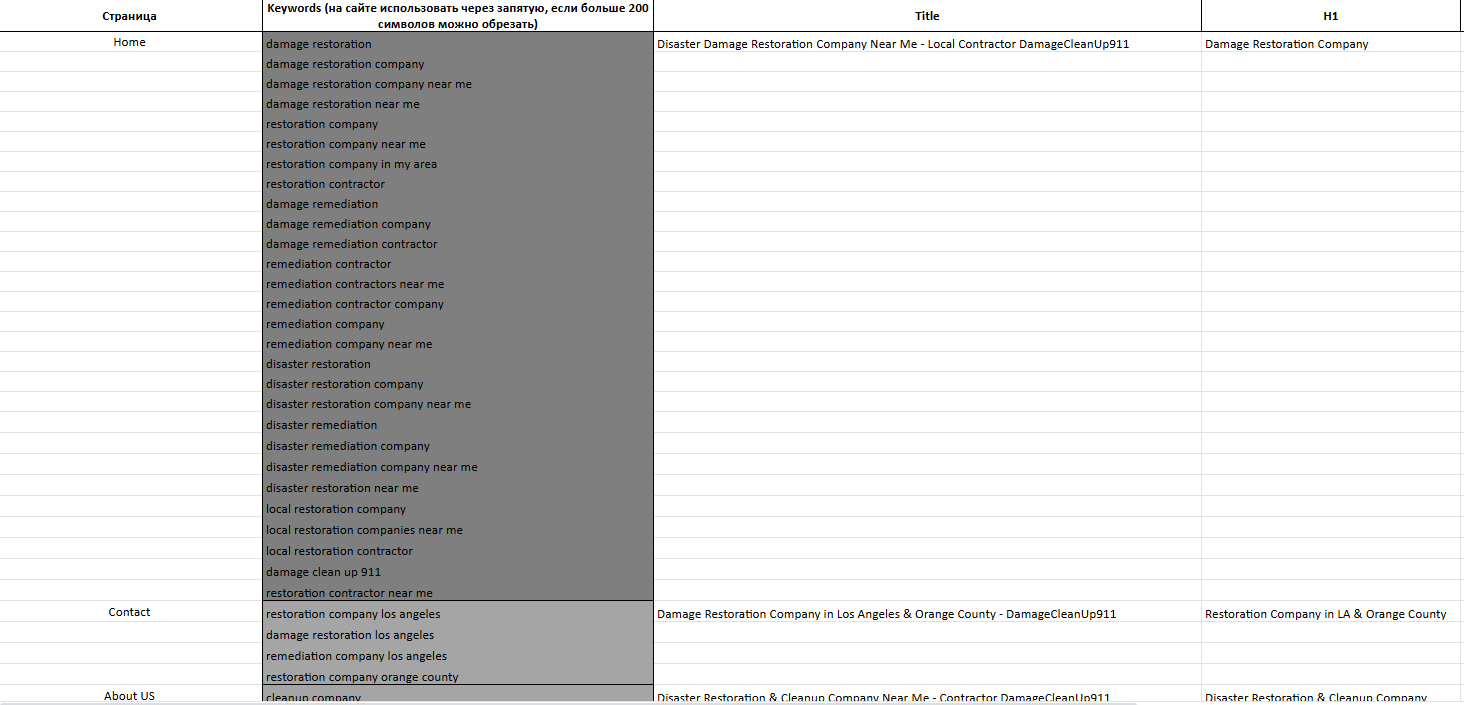Screen dimensions: 1464x705
Task: Click keyword cell 'disaster remediation'
Action: point(458,425)
